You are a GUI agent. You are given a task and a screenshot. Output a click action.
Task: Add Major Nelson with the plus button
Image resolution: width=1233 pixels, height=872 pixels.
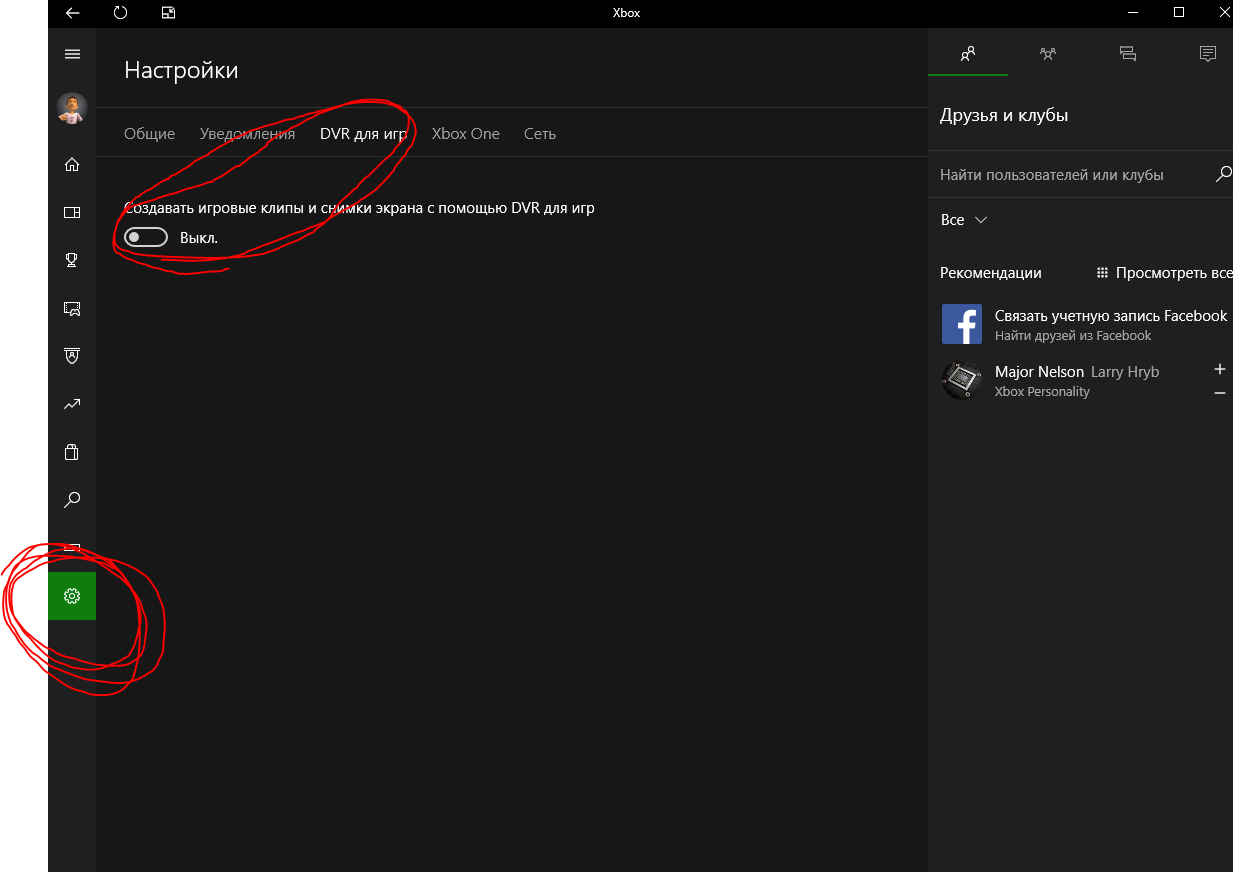point(1219,369)
